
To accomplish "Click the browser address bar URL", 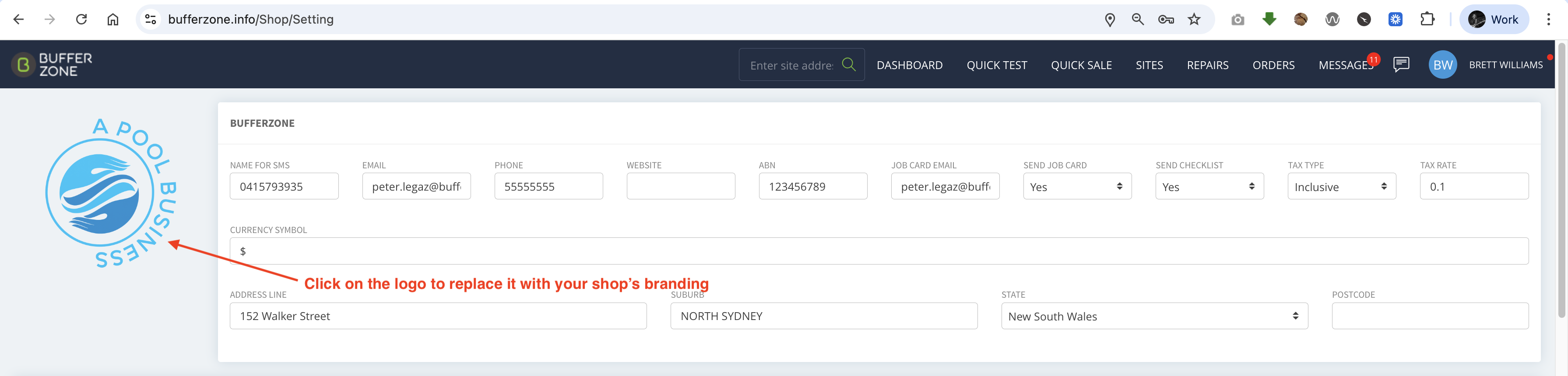I will pyautogui.click(x=251, y=20).
